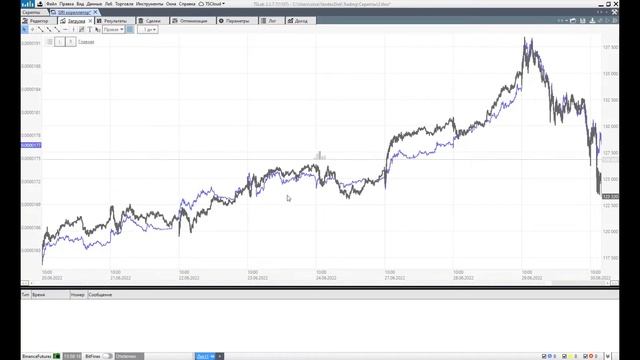This screenshot has height=360, width=640.
Task: Open the Инструменты menu
Action: coord(149,4)
